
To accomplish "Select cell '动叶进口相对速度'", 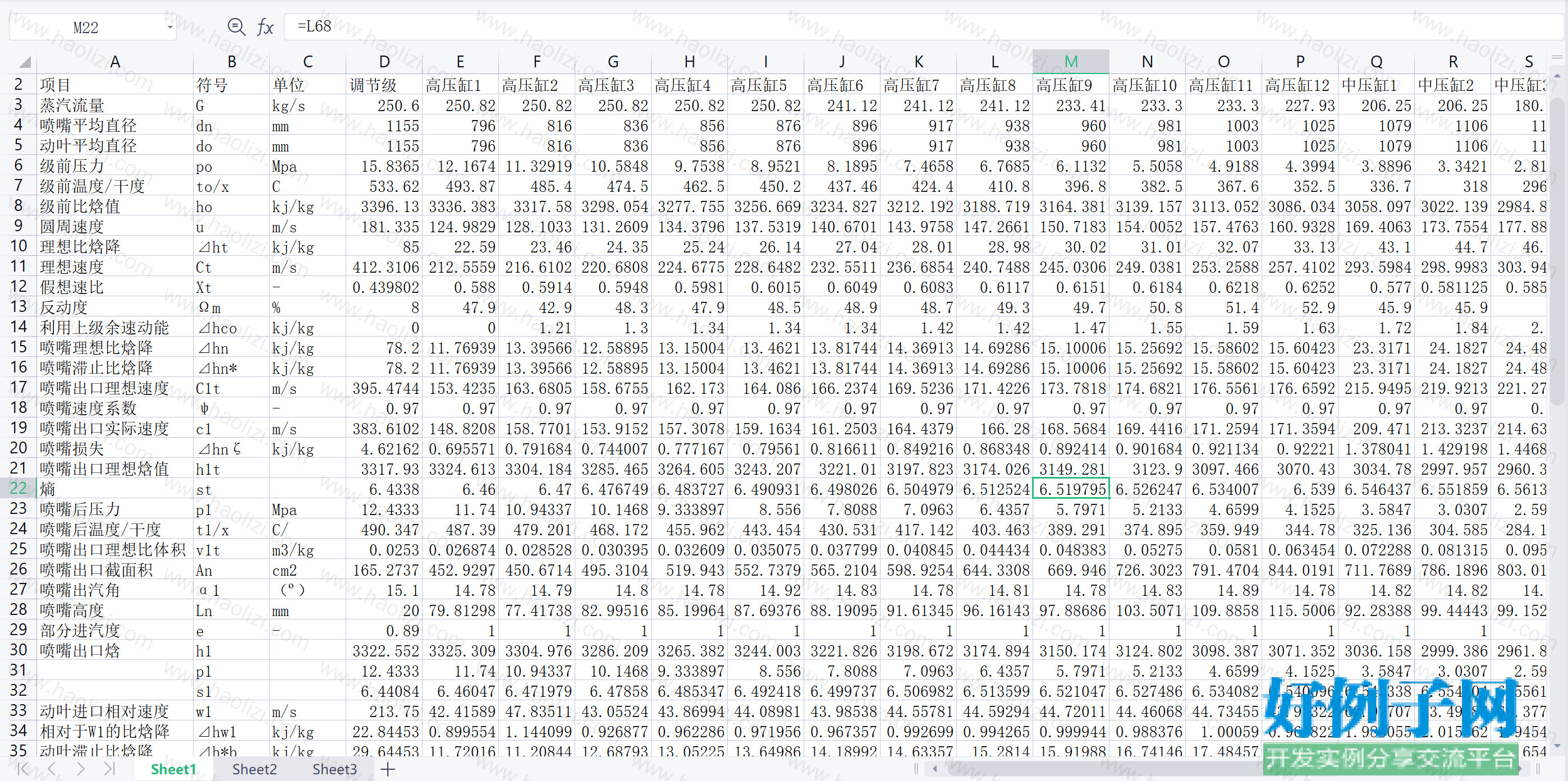I will [x=114, y=711].
